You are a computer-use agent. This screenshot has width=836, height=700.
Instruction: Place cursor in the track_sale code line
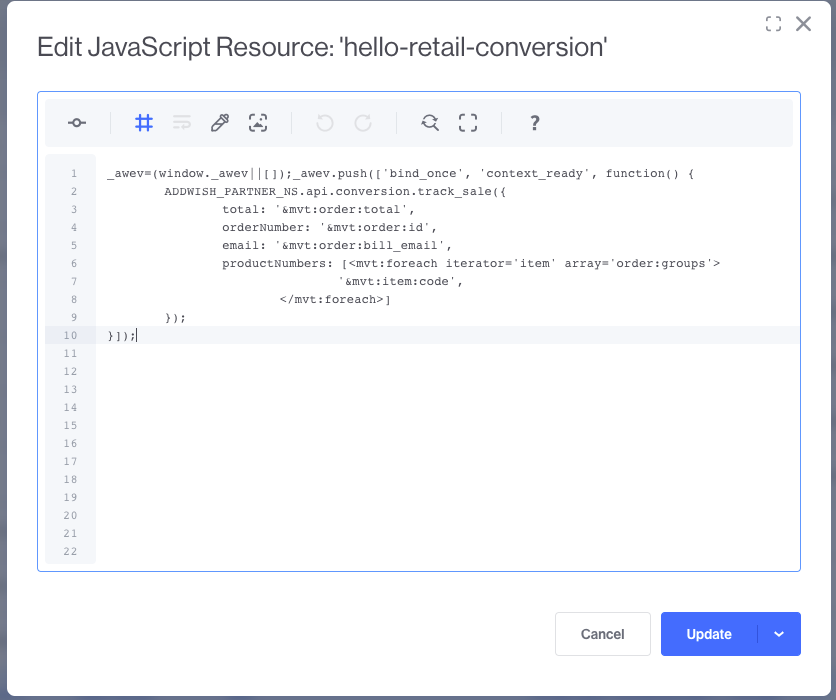[335, 191]
